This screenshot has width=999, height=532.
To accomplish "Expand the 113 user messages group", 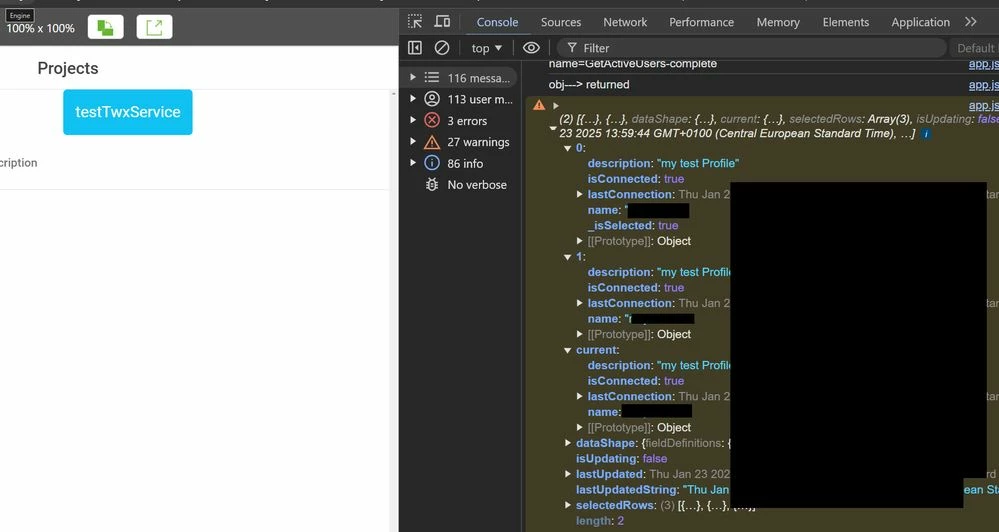I will (413, 99).
